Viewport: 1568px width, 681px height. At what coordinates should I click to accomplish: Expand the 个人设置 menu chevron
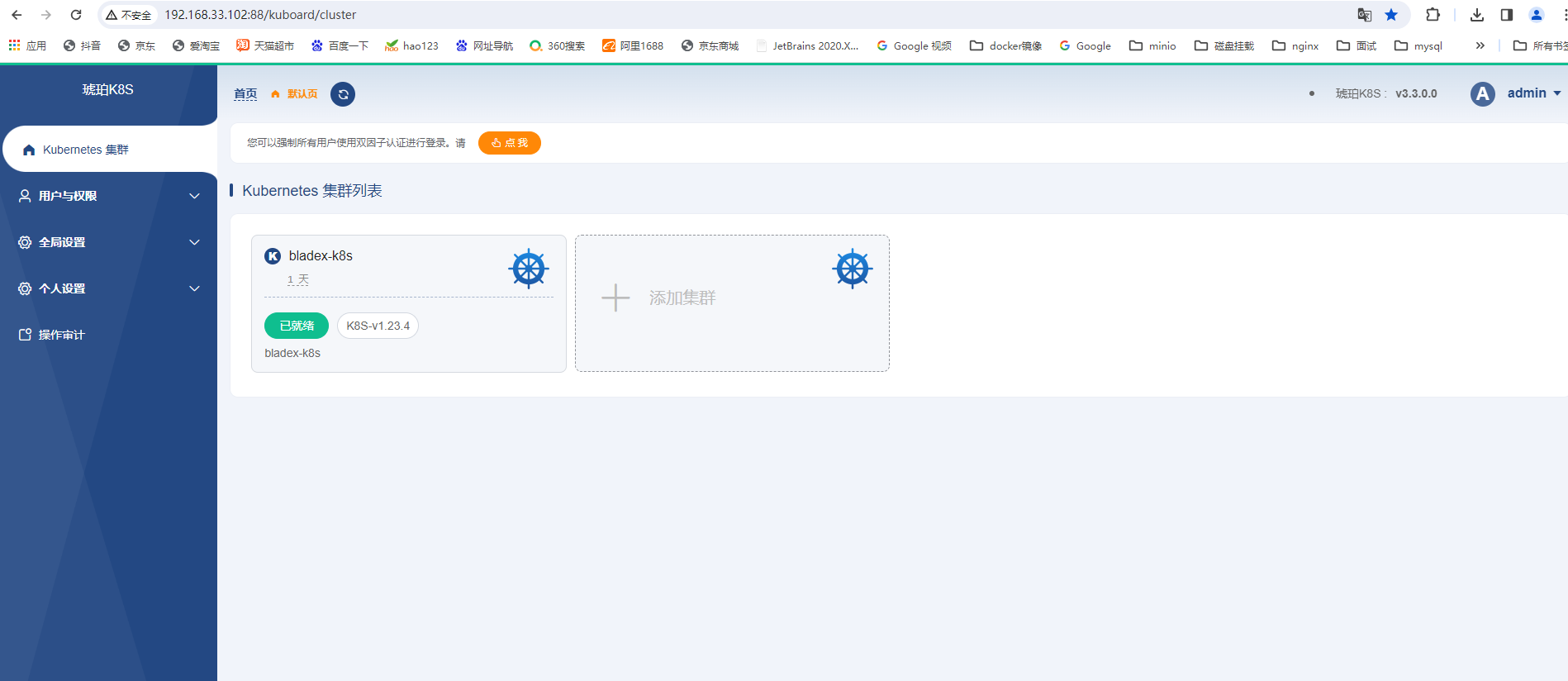click(195, 288)
